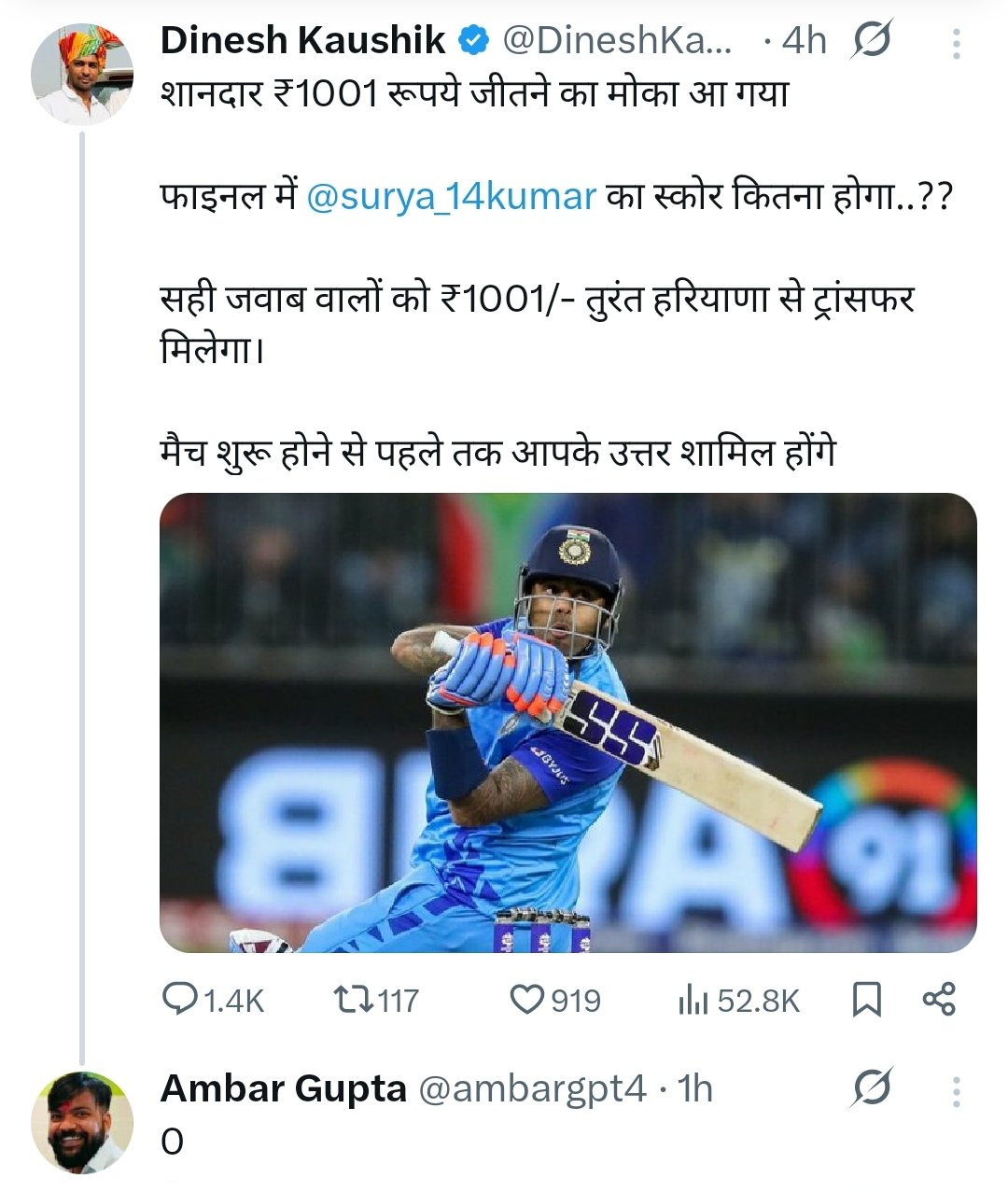Open Grok icon on Ambar Gupta's reply
Screen dimensions: 1008x1192
pos(872,1088)
